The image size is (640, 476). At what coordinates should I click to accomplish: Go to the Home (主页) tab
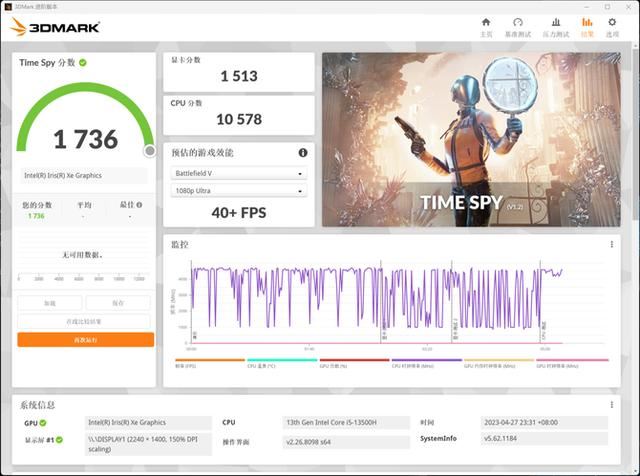[486, 27]
